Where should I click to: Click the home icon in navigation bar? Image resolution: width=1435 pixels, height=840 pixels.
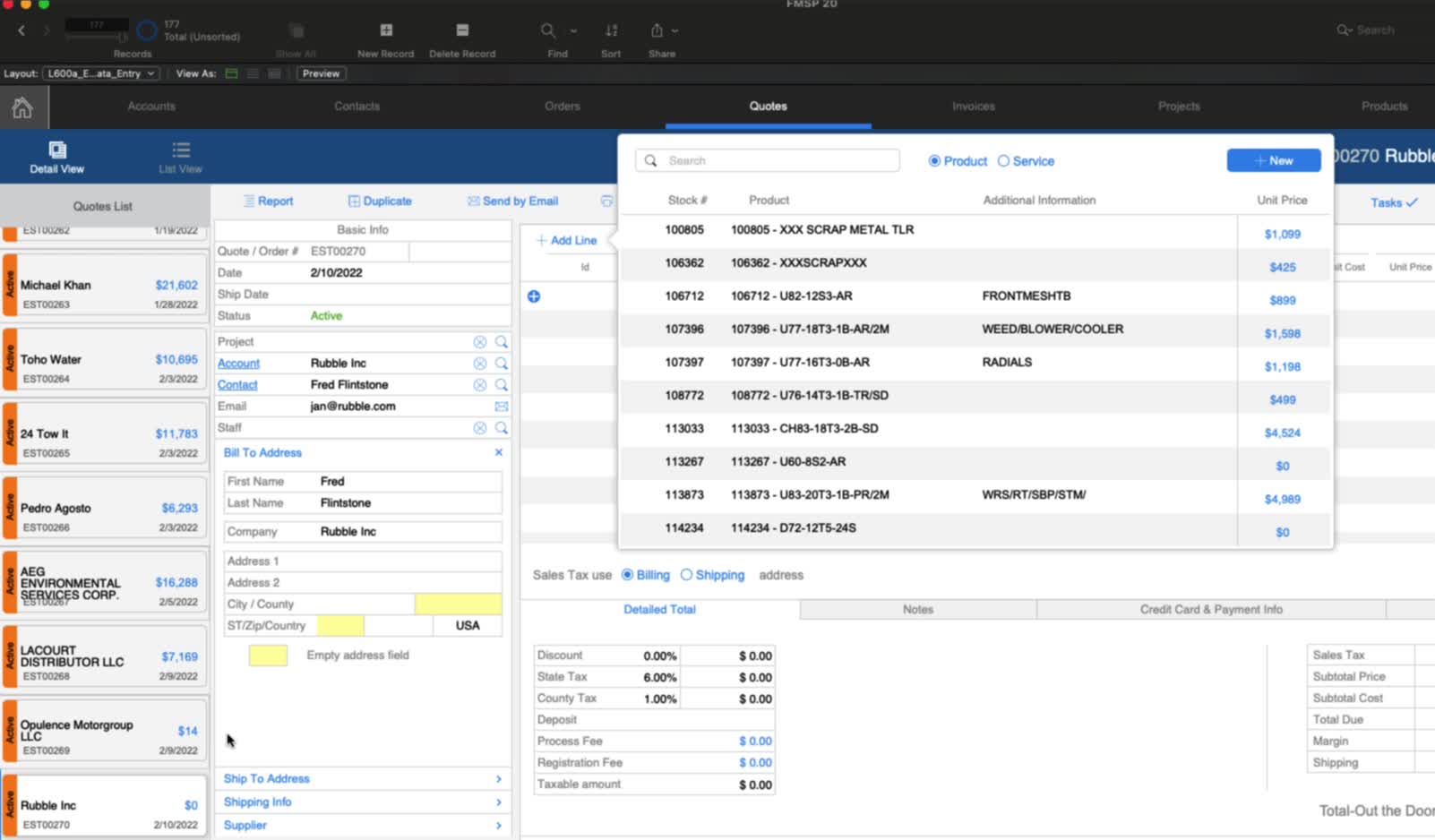(22, 107)
